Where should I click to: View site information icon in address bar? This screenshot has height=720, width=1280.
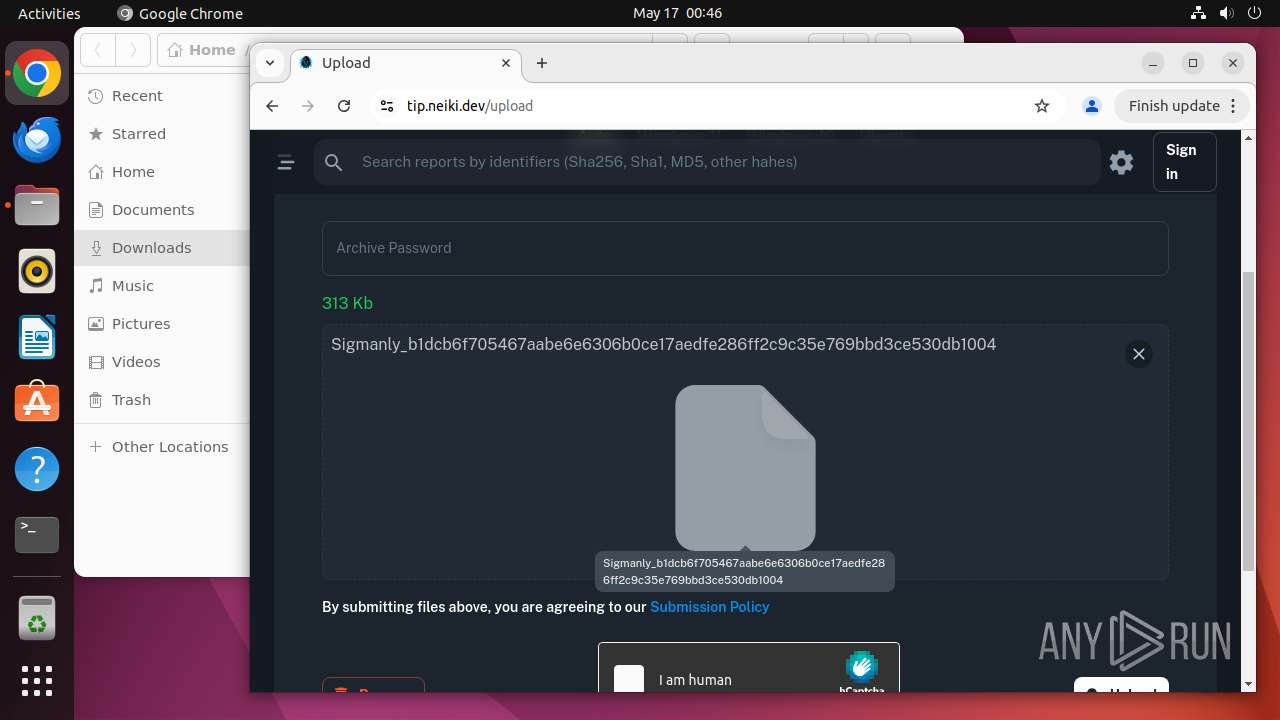(x=387, y=106)
